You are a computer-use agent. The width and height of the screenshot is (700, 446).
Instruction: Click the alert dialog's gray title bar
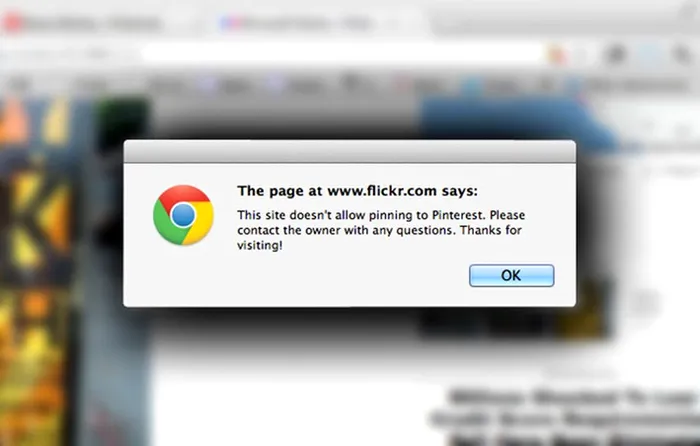coord(350,152)
